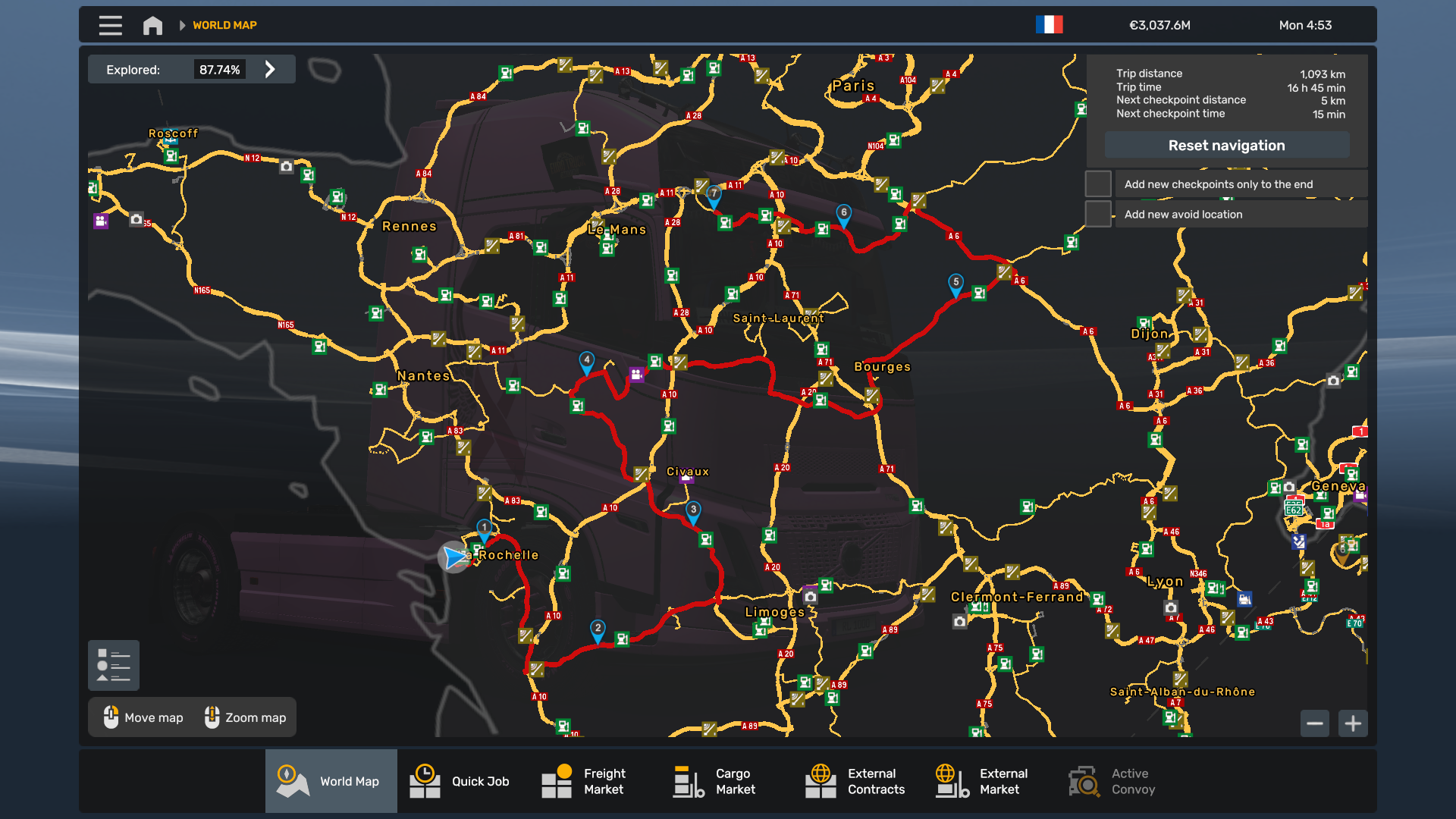The width and height of the screenshot is (1456, 819).
Task: Select checkpoint marker 2 on the route
Action: (598, 631)
